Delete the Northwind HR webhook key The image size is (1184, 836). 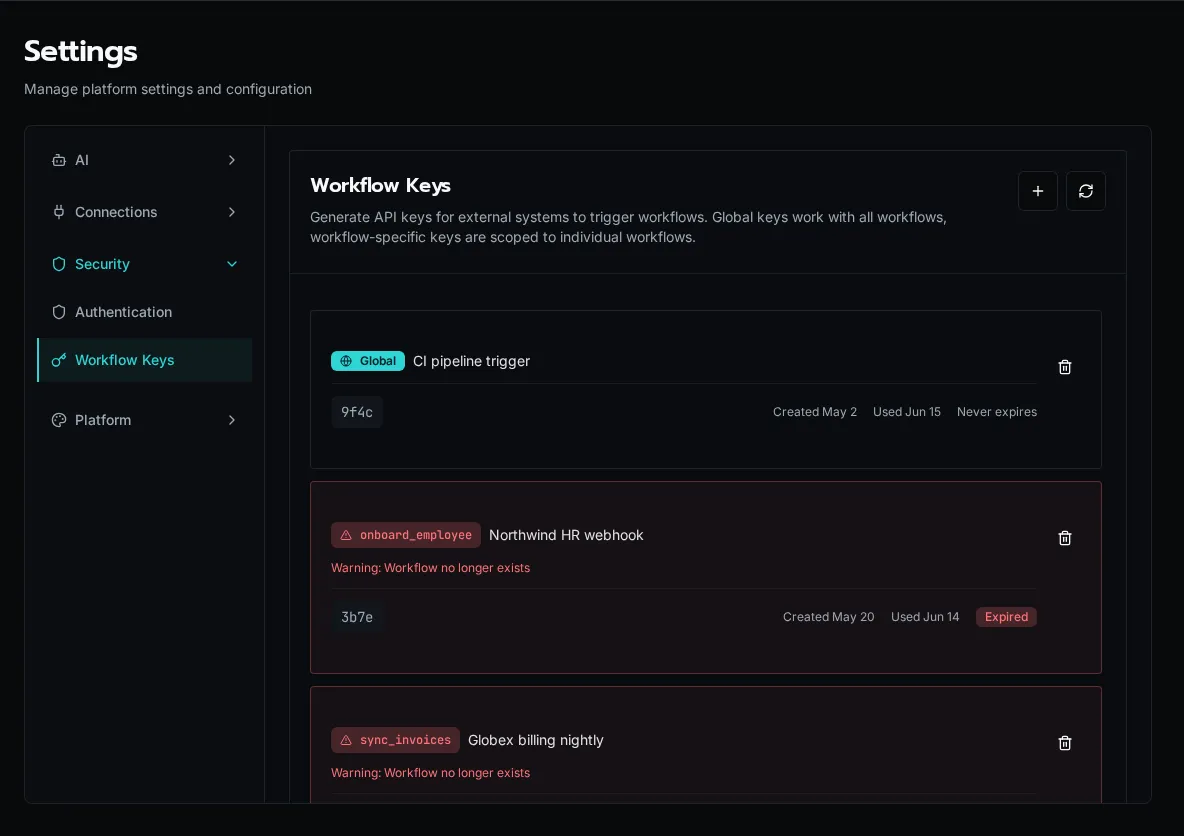coord(1065,538)
